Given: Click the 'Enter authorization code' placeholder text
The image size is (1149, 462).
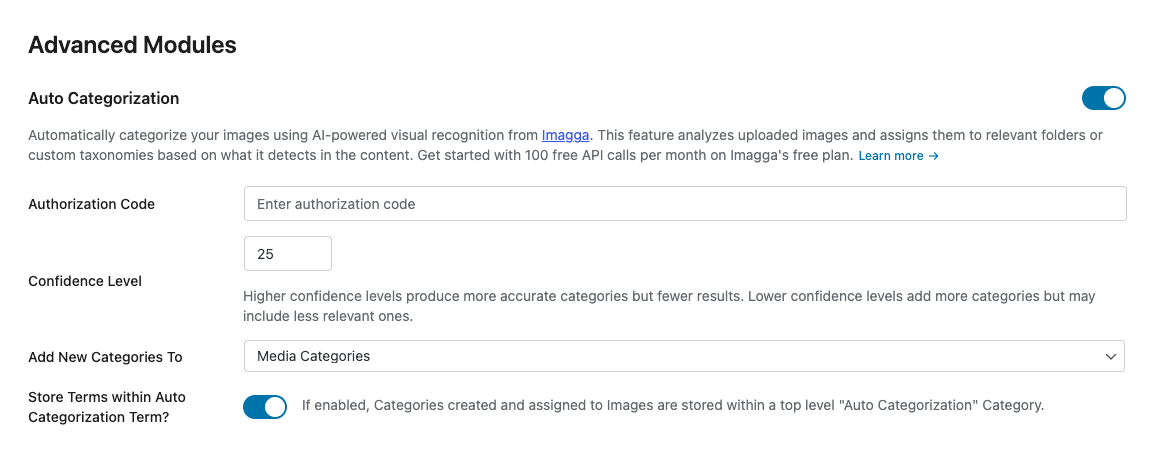Looking at the screenshot, I should click(x=336, y=204).
